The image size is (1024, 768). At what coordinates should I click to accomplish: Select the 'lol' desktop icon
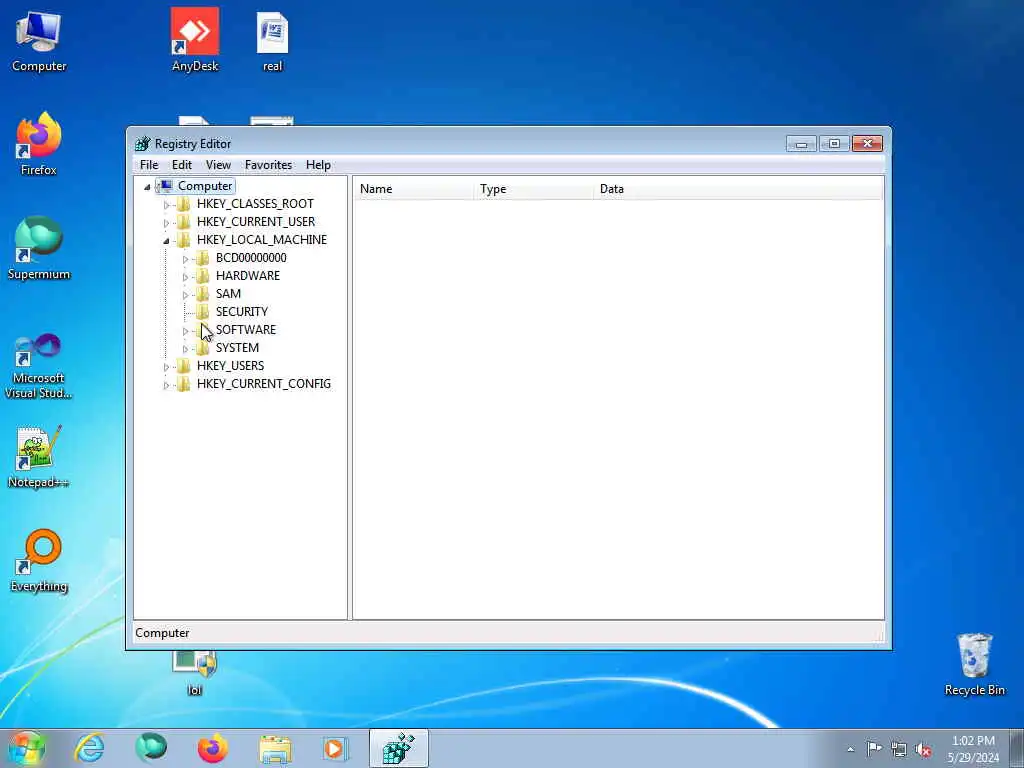[195, 673]
